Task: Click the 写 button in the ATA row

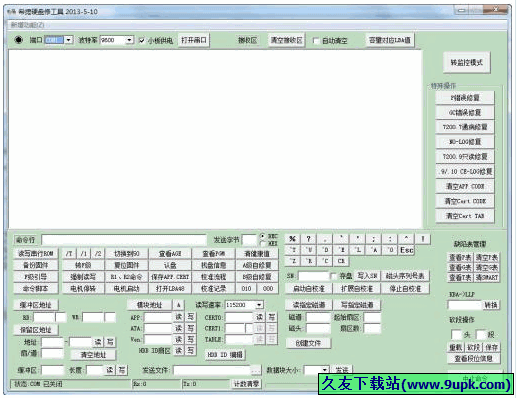Action: tap(190, 328)
